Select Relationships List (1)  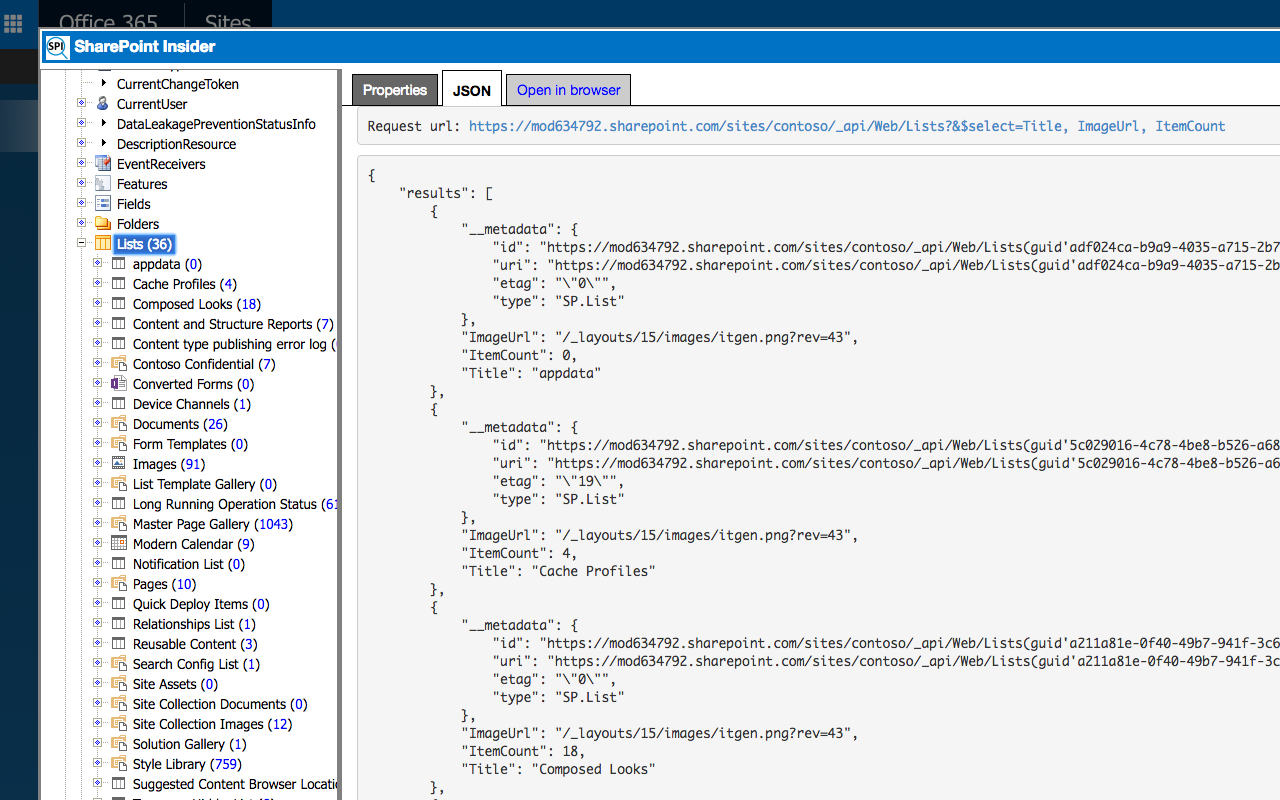(194, 624)
